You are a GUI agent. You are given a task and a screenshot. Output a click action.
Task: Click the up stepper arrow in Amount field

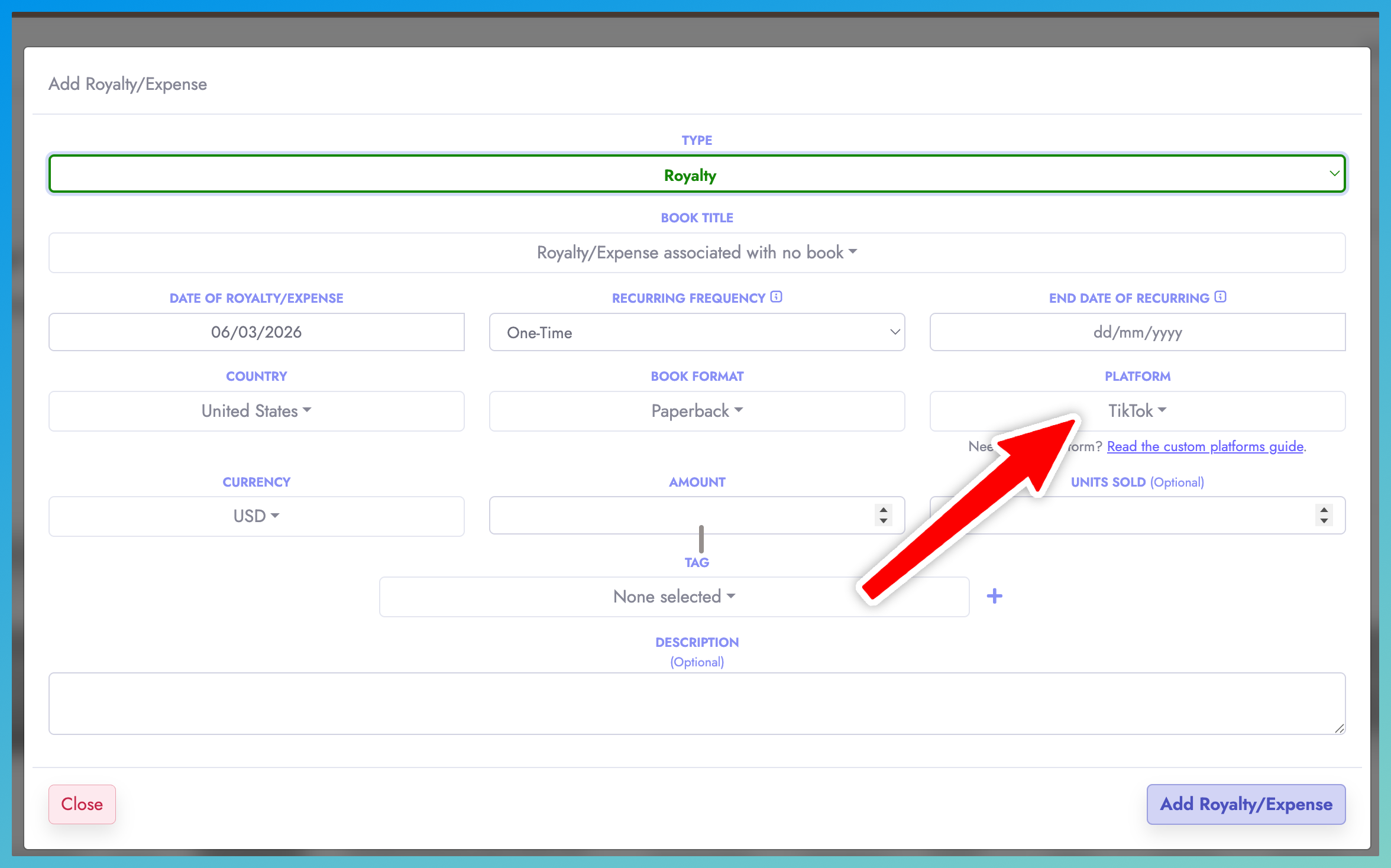click(883, 509)
